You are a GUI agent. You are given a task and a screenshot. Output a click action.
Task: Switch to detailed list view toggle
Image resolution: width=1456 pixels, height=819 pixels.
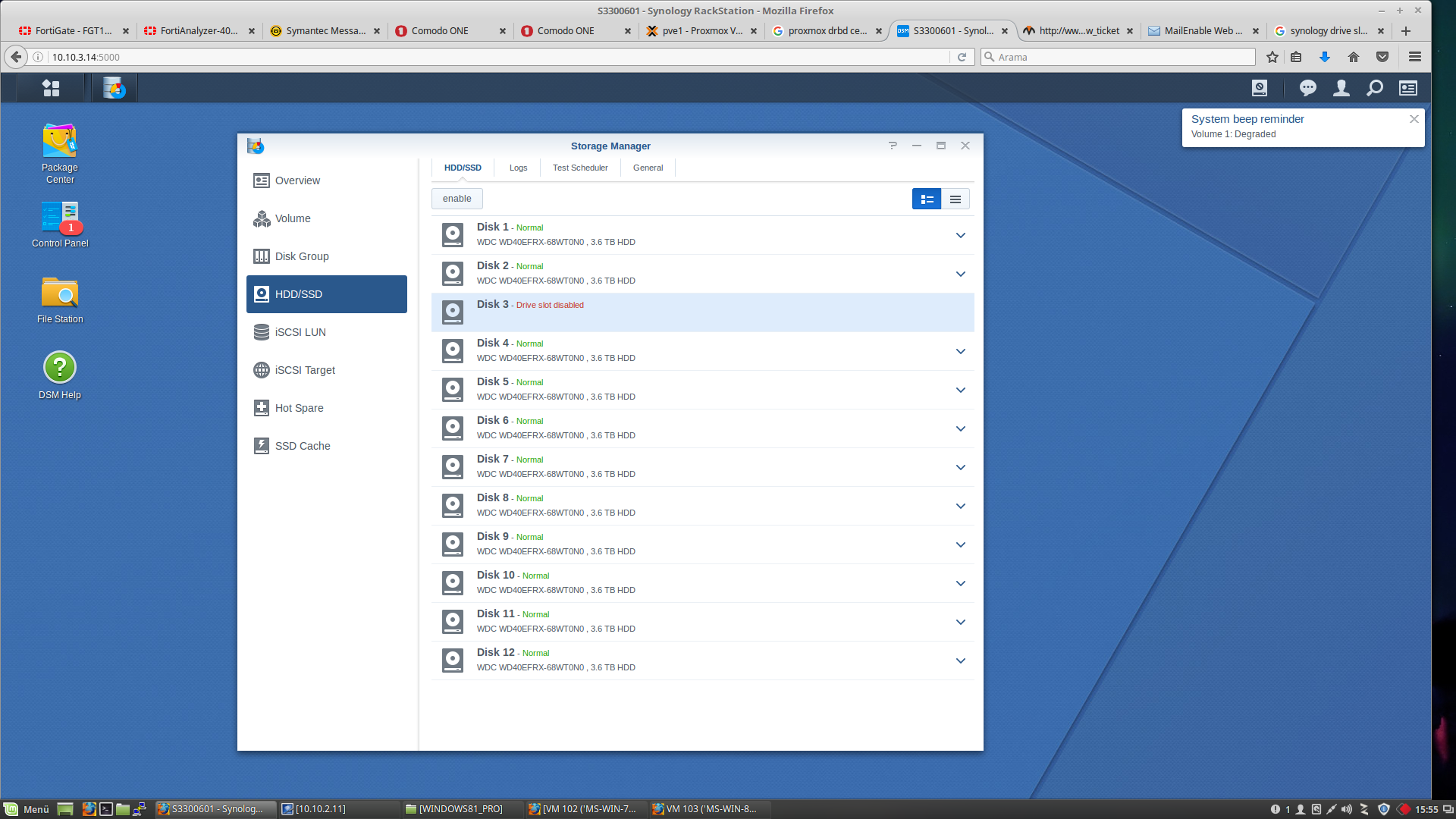coord(926,199)
